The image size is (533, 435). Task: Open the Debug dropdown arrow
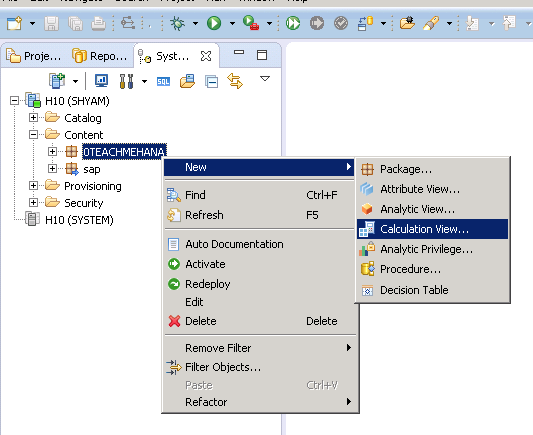195,23
